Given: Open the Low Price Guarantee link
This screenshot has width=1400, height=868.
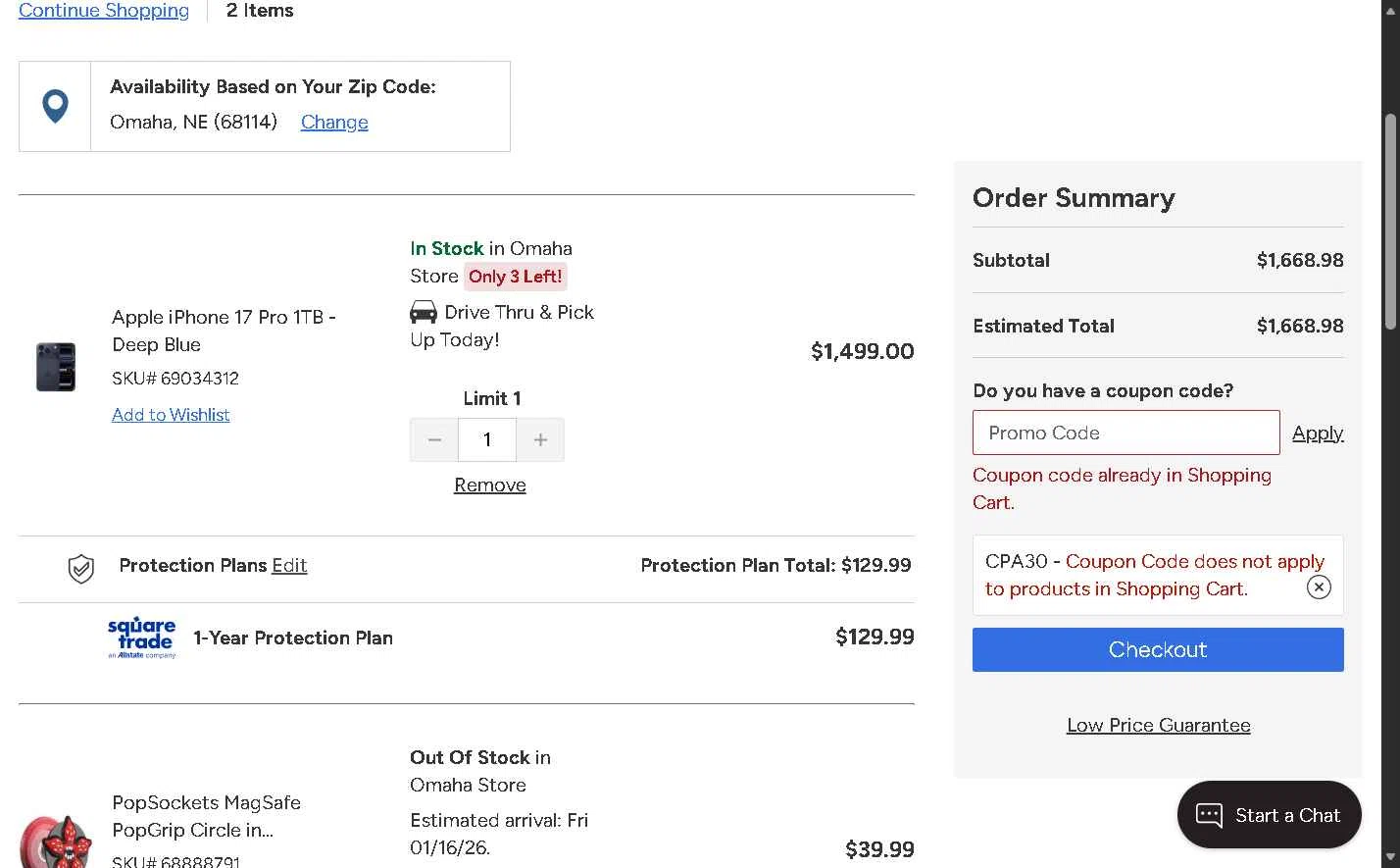Looking at the screenshot, I should coord(1159,725).
